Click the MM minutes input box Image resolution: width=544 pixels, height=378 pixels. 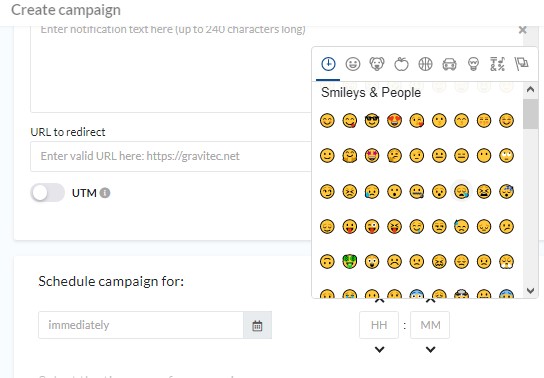pyautogui.click(x=430, y=325)
